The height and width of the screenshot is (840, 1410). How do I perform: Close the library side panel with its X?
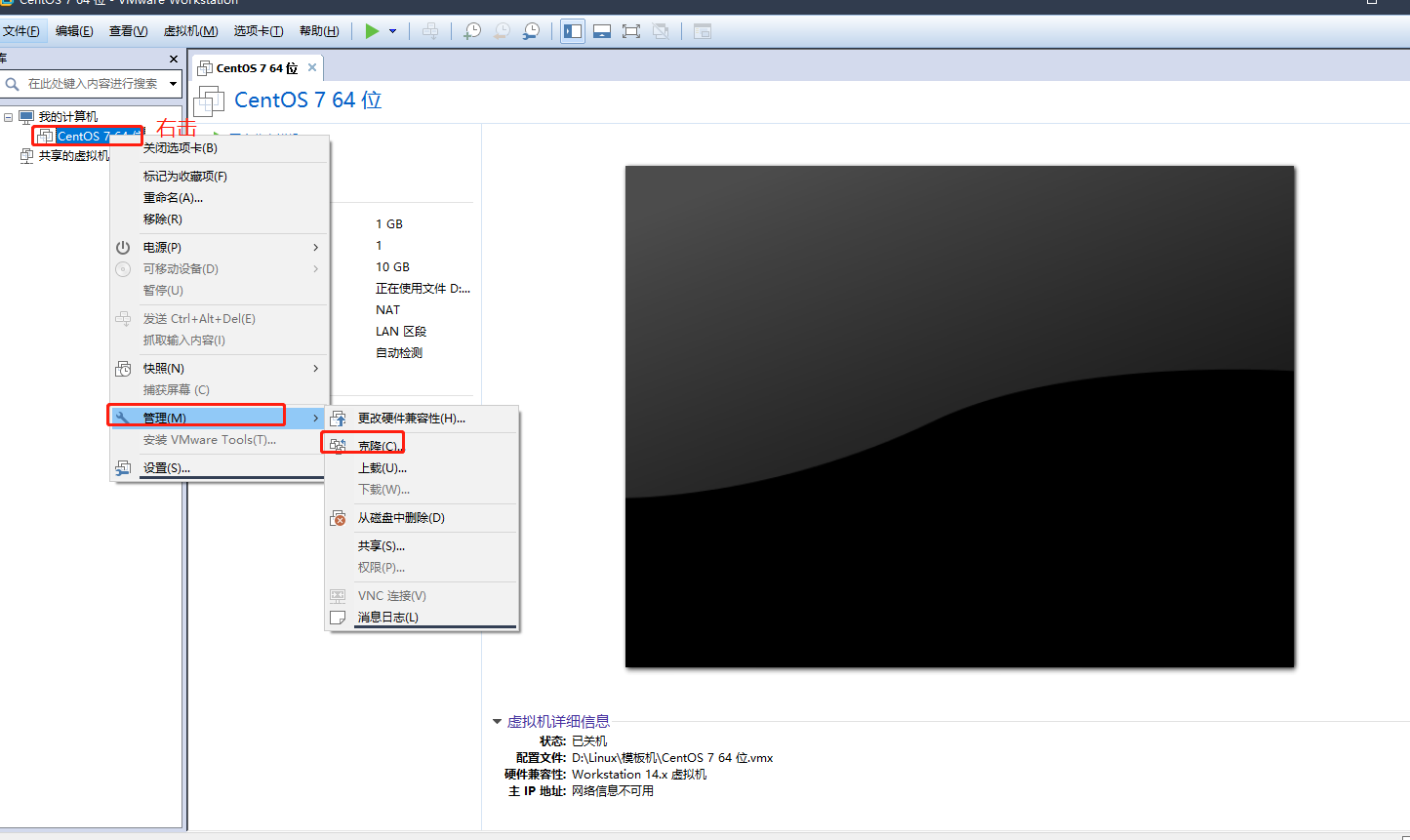(x=174, y=60)
